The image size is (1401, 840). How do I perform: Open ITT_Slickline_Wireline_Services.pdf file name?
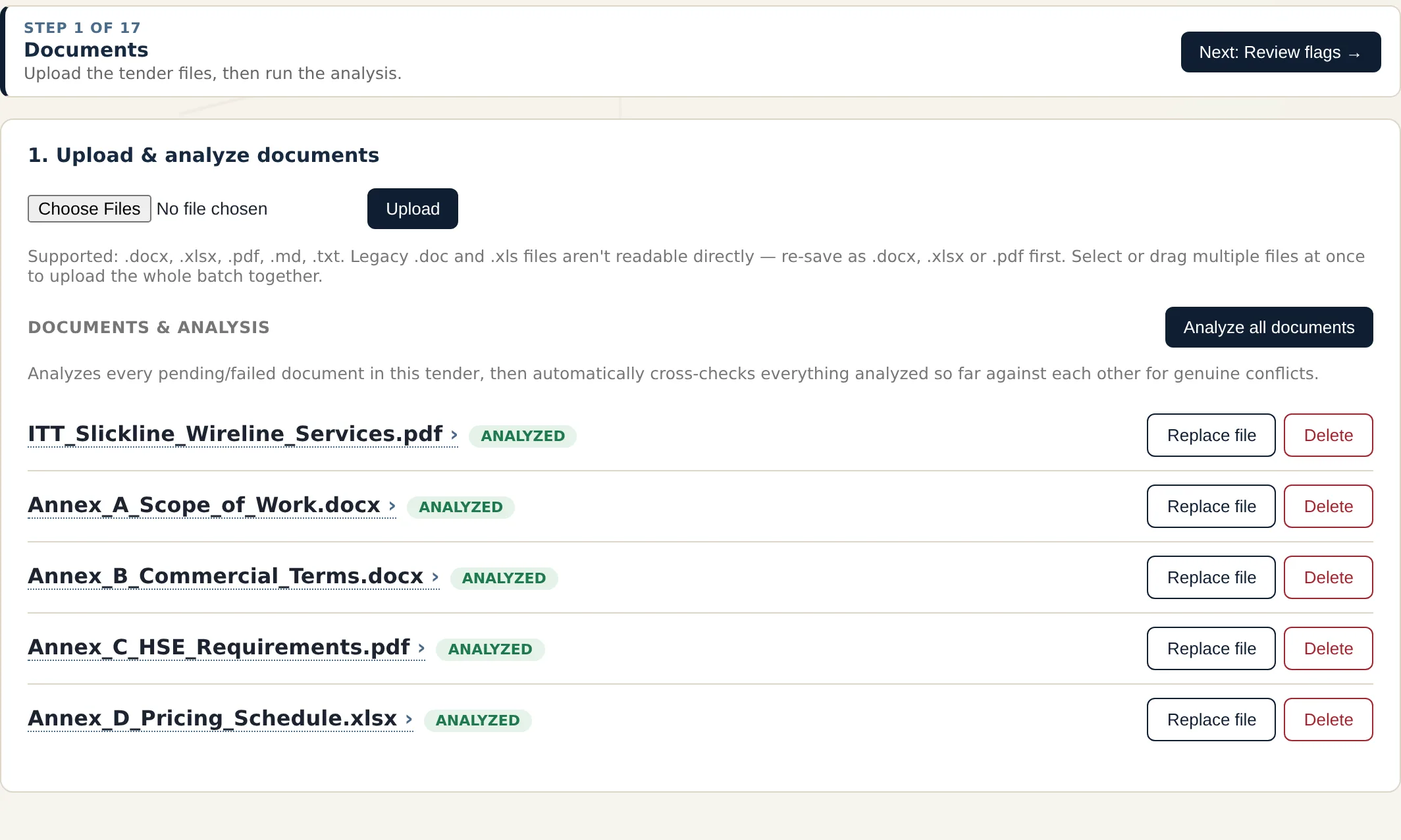(x=235, y=434)
